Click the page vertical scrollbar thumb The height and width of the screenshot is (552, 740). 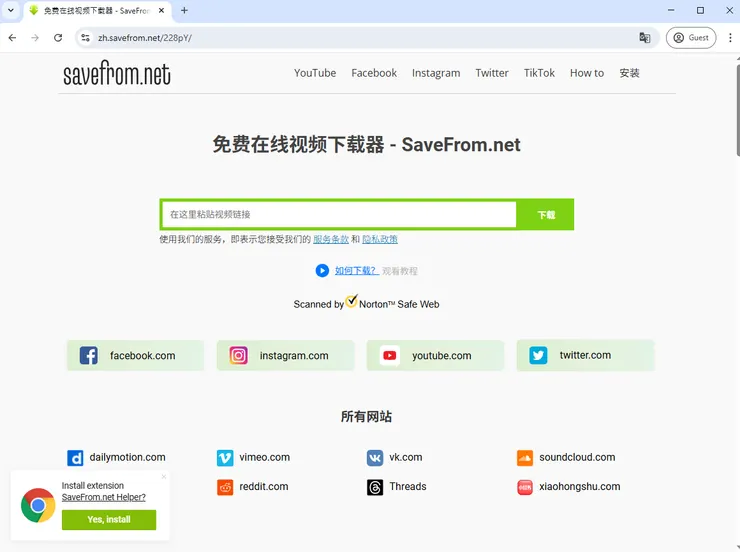point(737,110)
